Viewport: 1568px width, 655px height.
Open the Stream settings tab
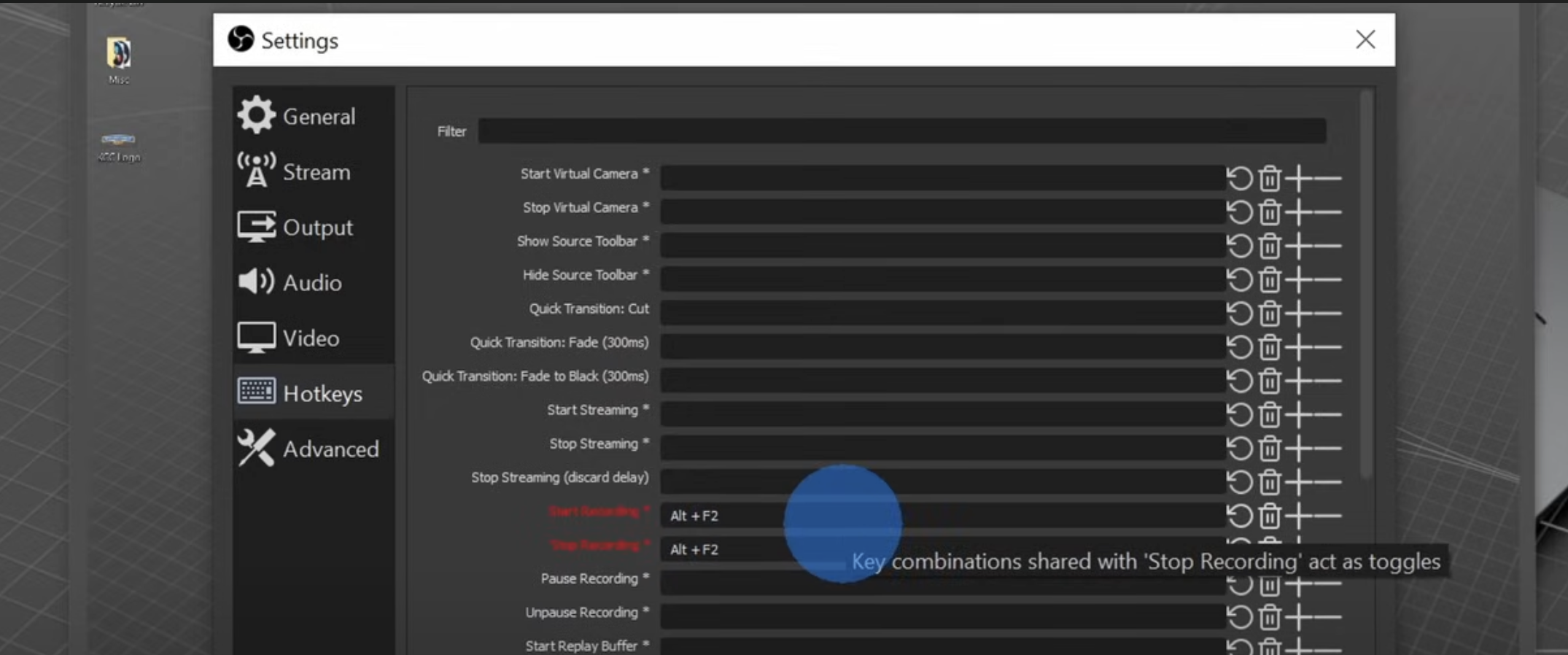pyautogui.click(x=314, y=171)
